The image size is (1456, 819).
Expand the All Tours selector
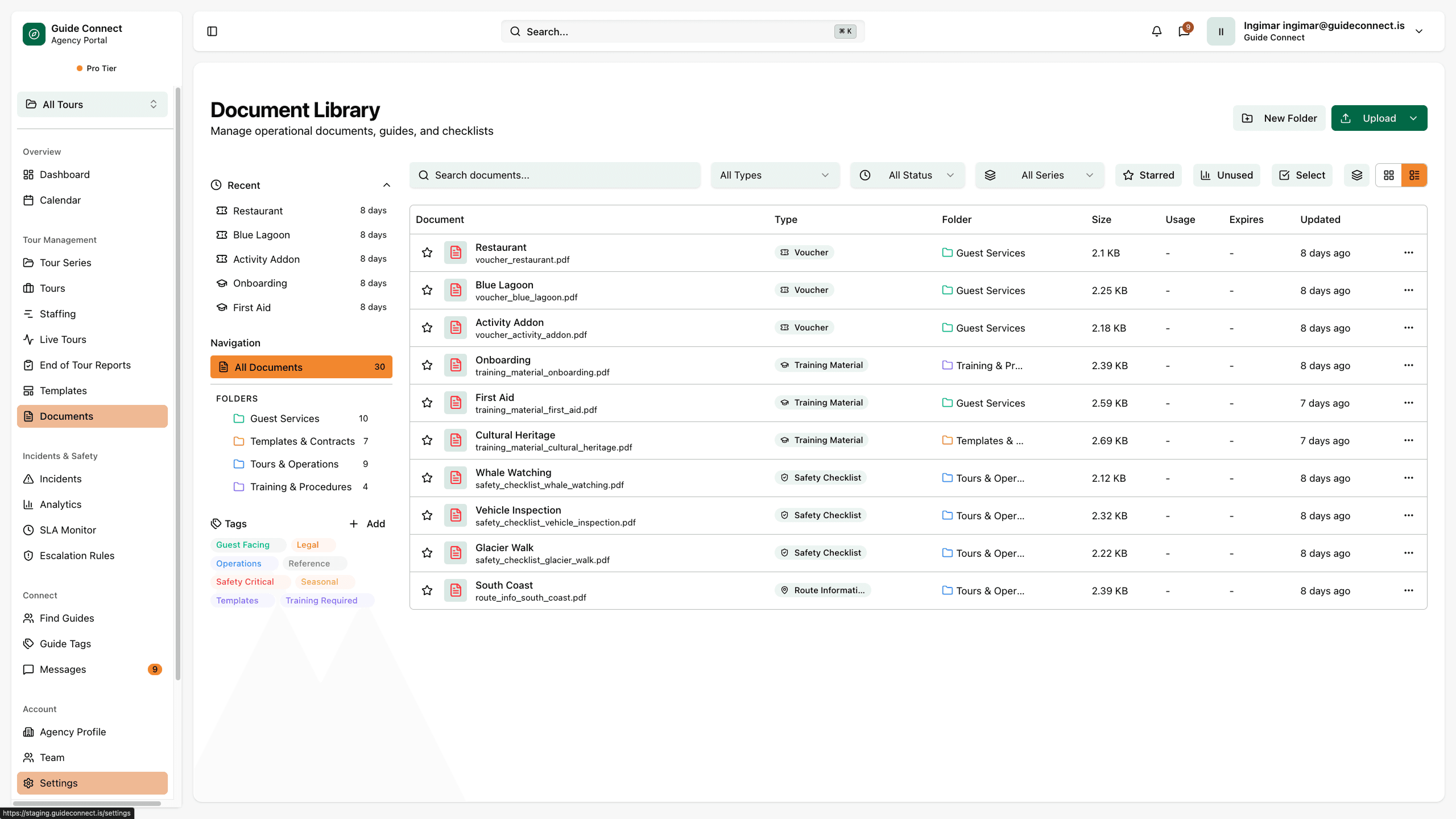pos(92,105)
